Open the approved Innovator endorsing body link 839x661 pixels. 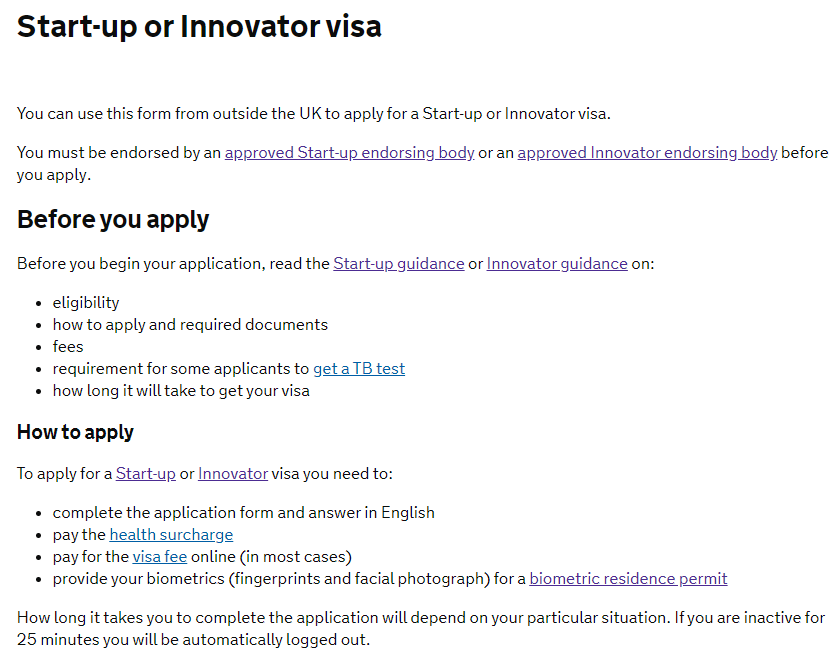point(647,153)
